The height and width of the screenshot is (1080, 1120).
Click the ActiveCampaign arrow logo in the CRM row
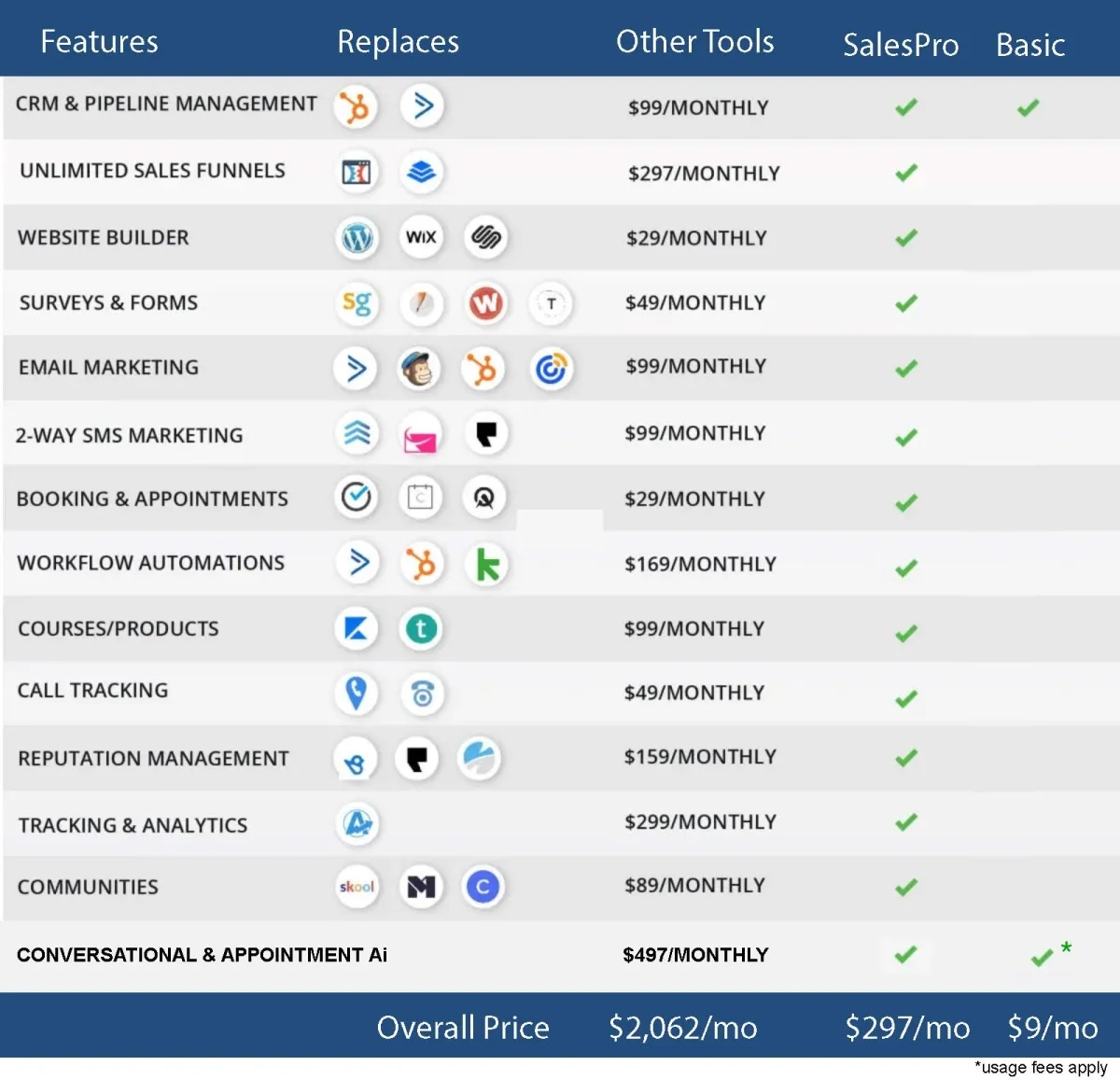(422, 106)
